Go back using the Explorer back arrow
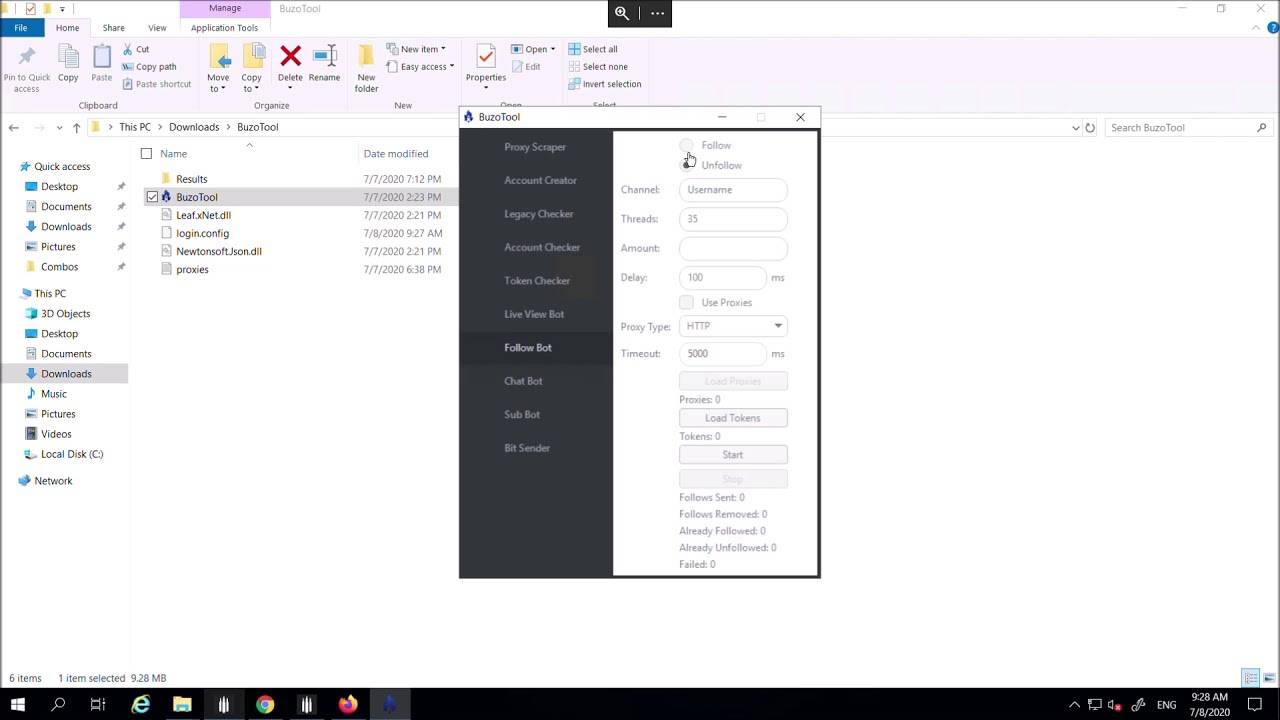Viewport: 1280px width, 720px height. (14, 128)
